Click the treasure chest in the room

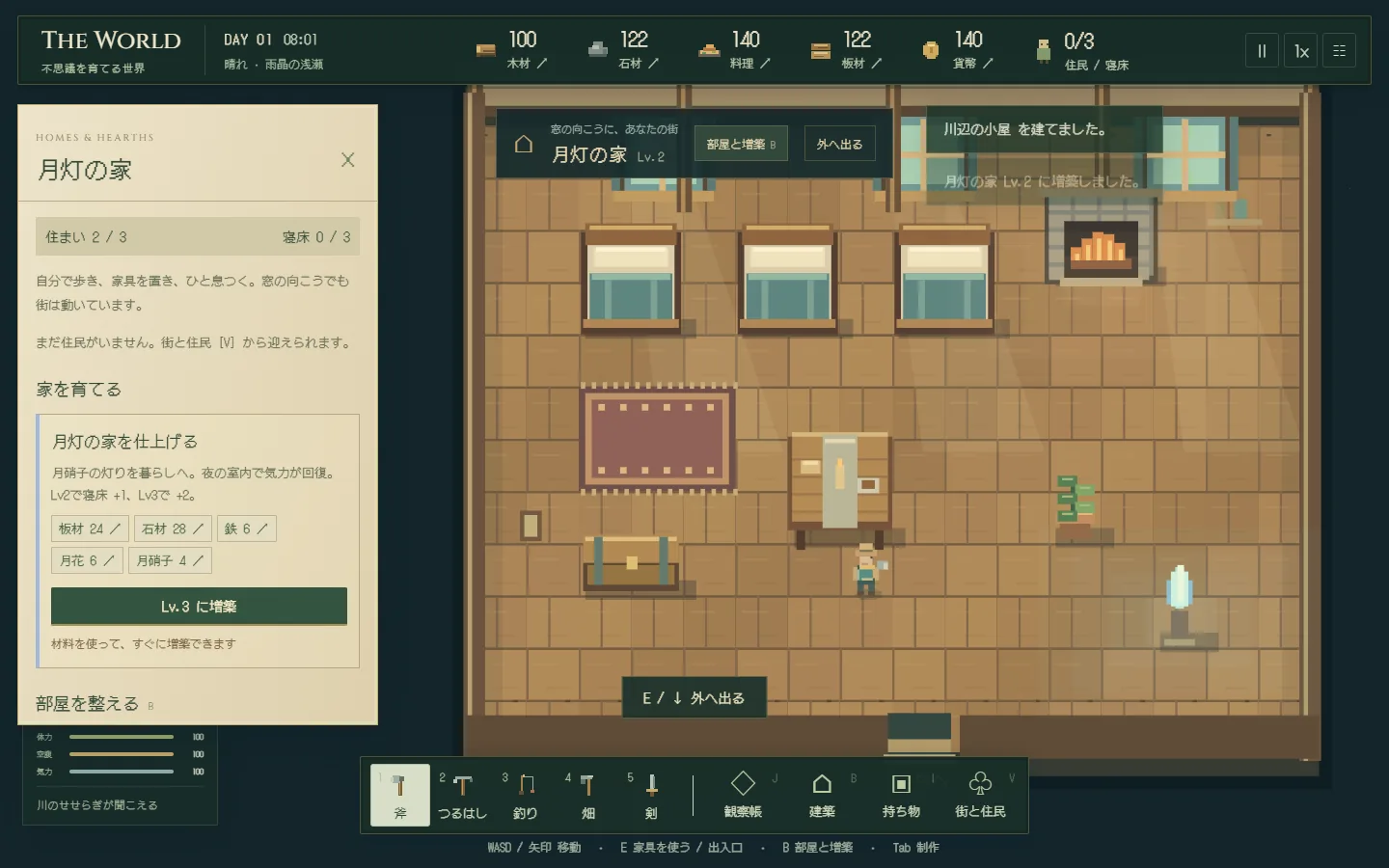631,562
